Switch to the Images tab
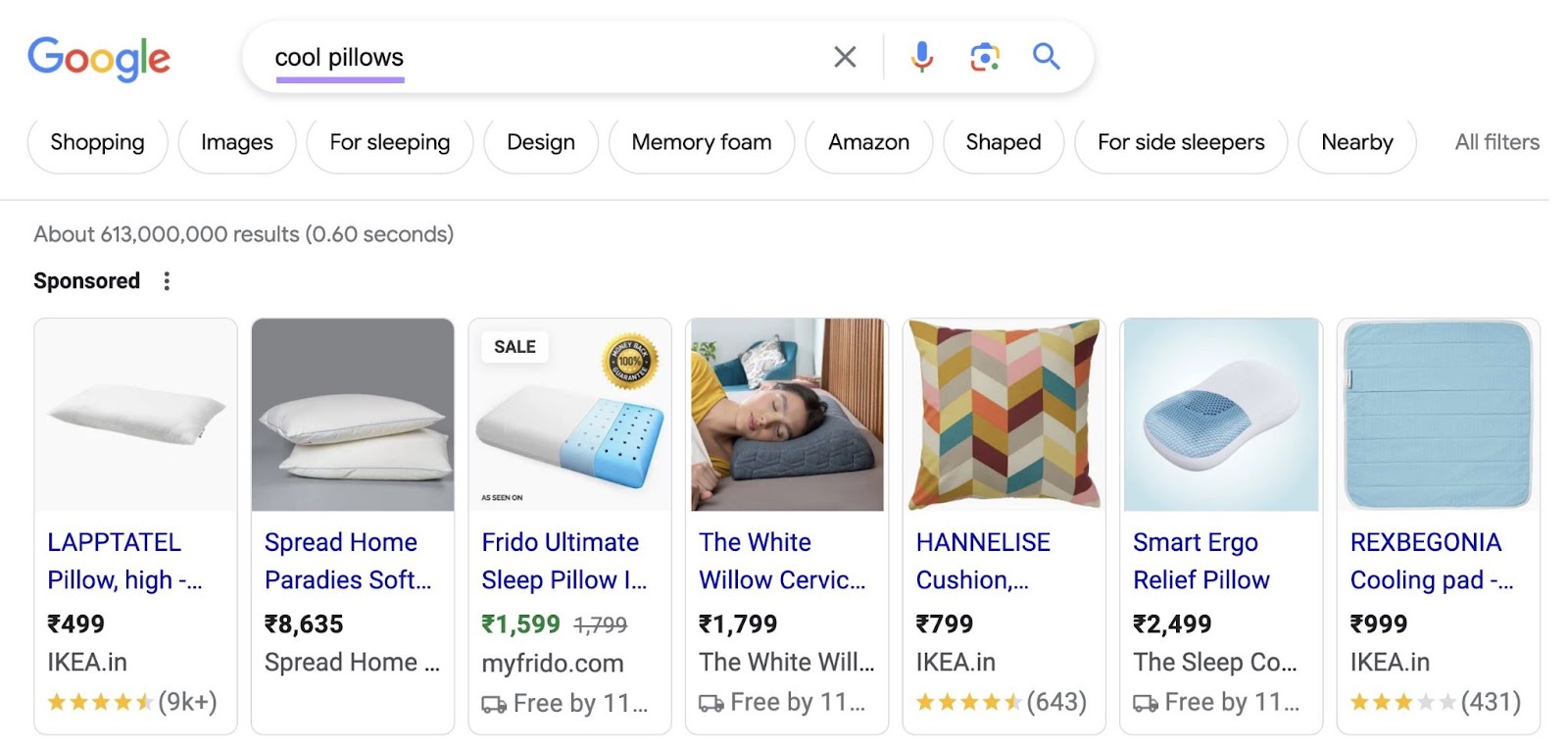Screen dimensions: 1568x747 (x=236, y=142)
